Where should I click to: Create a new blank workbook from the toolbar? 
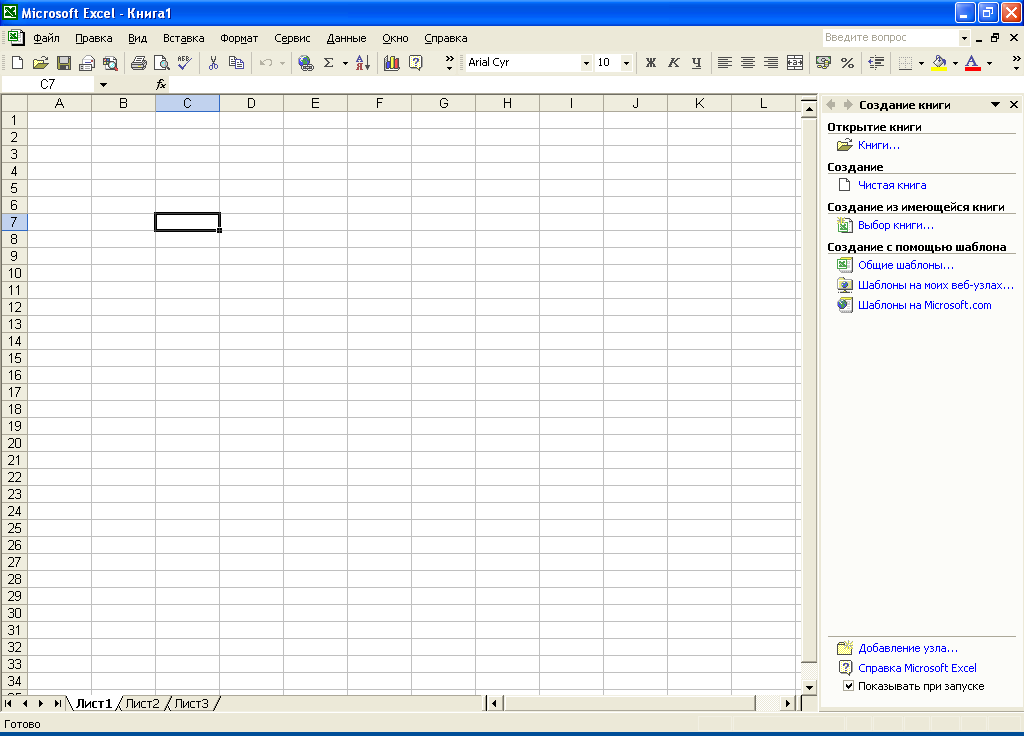pyautogui.click(x=18, y=63)
